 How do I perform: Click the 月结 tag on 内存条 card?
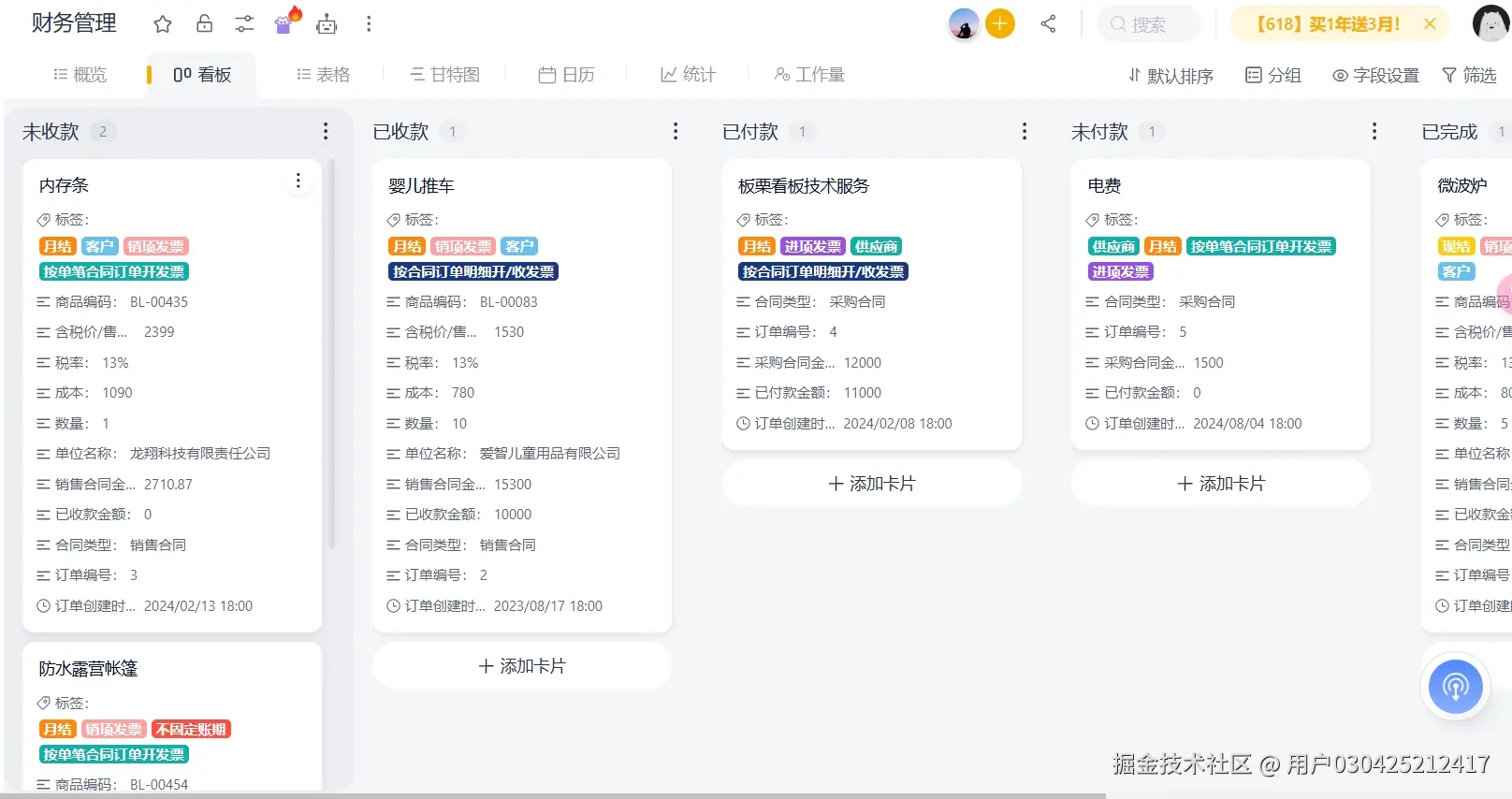tap(57, 246)
